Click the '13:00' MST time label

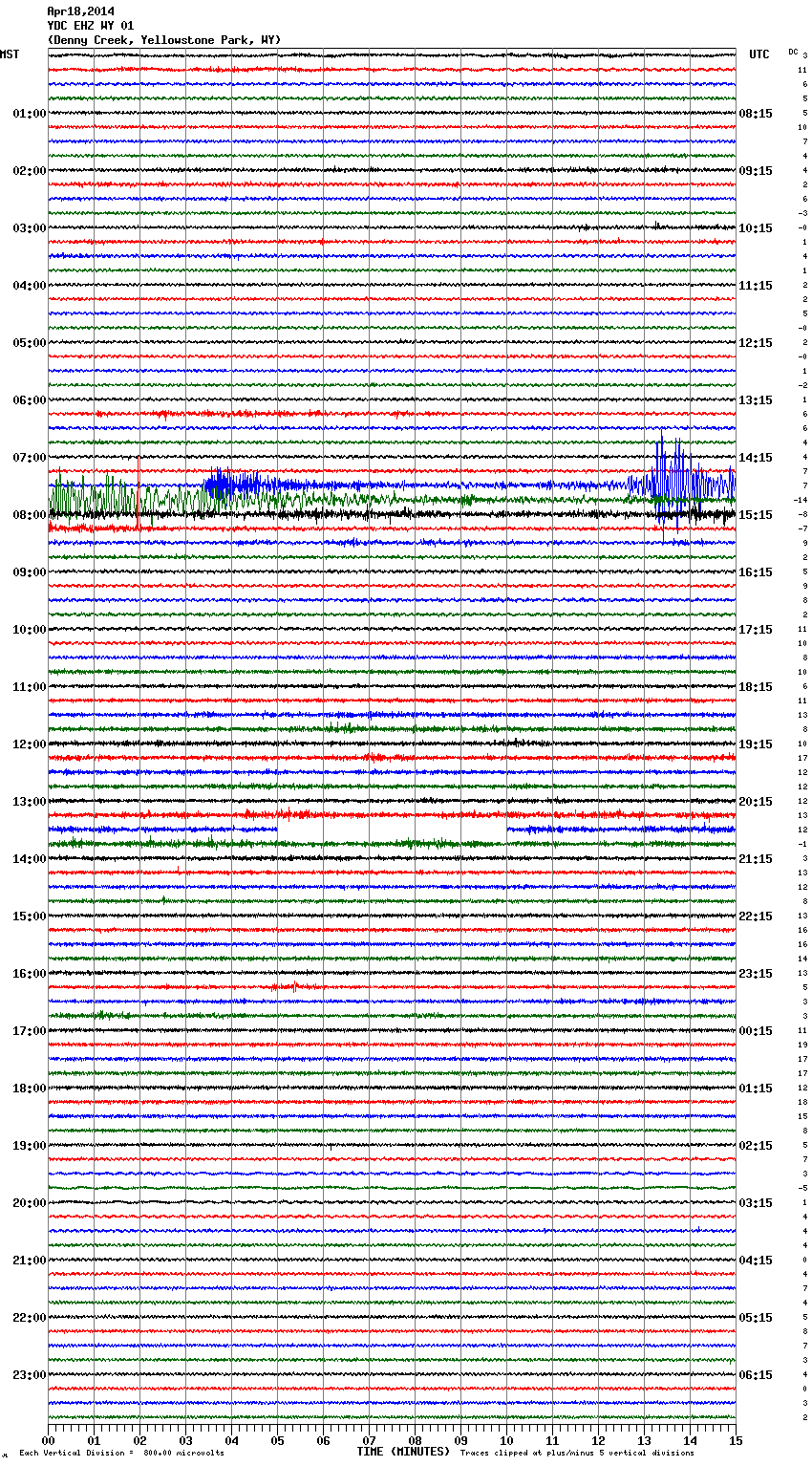pos(29,802)
